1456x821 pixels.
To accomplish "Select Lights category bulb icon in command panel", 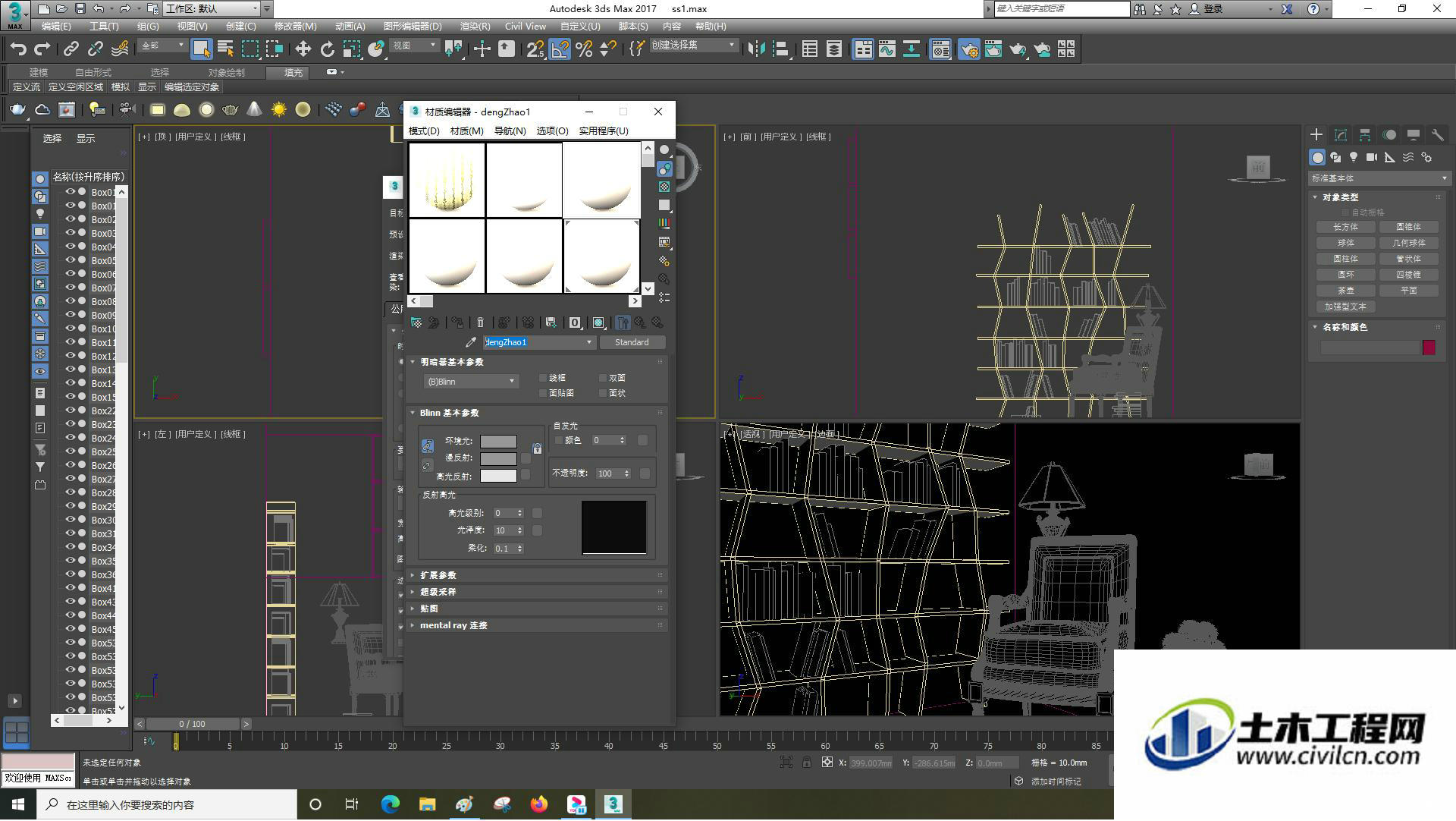I will coord(1354,157).
